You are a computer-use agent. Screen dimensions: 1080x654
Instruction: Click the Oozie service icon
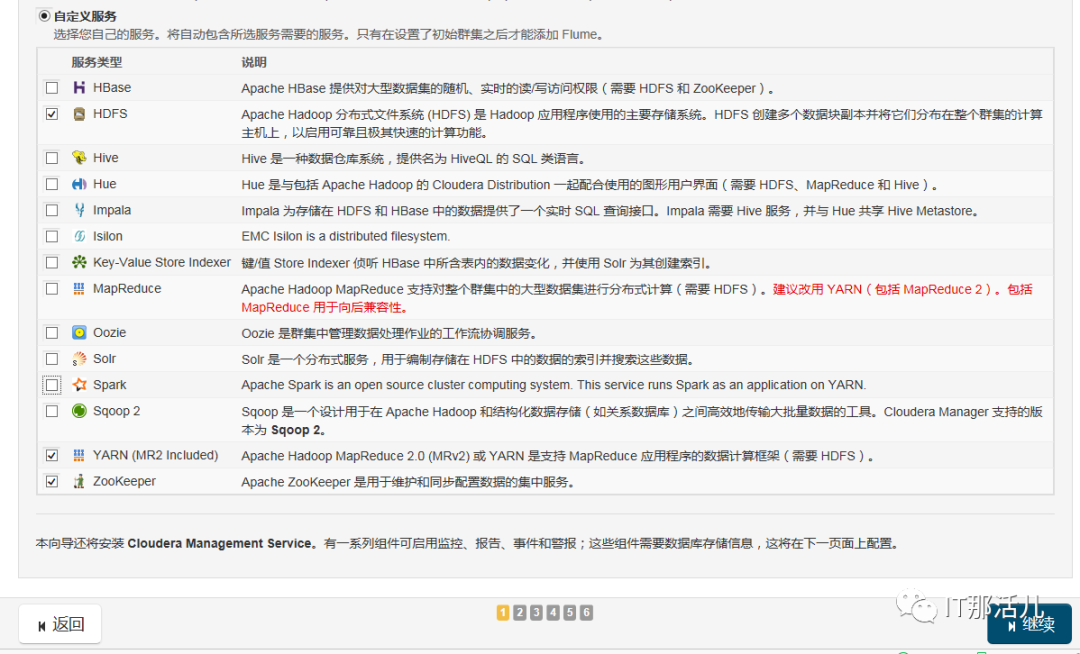click(x=79, y=333)
